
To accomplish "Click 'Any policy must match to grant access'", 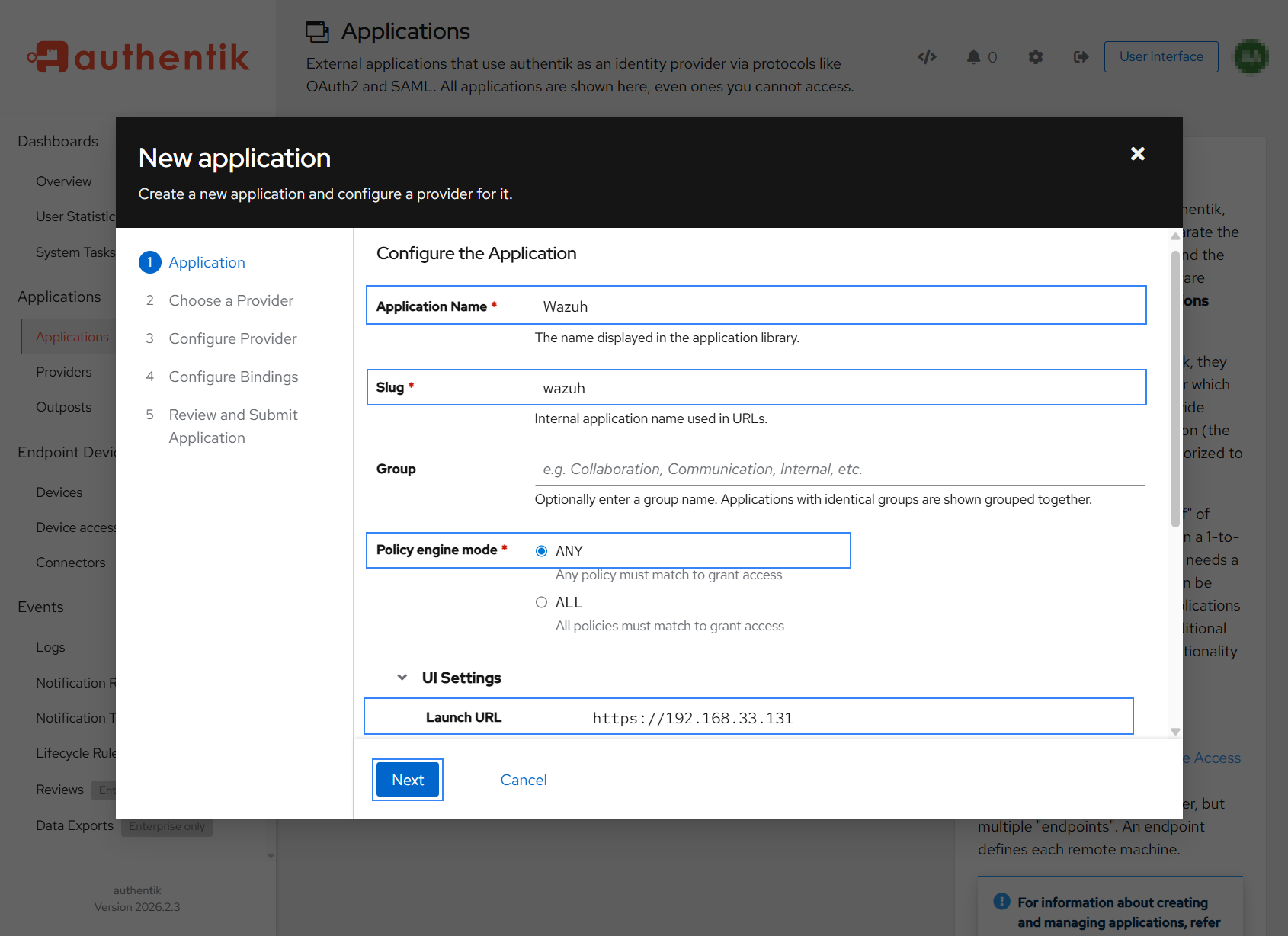I will click(x=668, y=575).
